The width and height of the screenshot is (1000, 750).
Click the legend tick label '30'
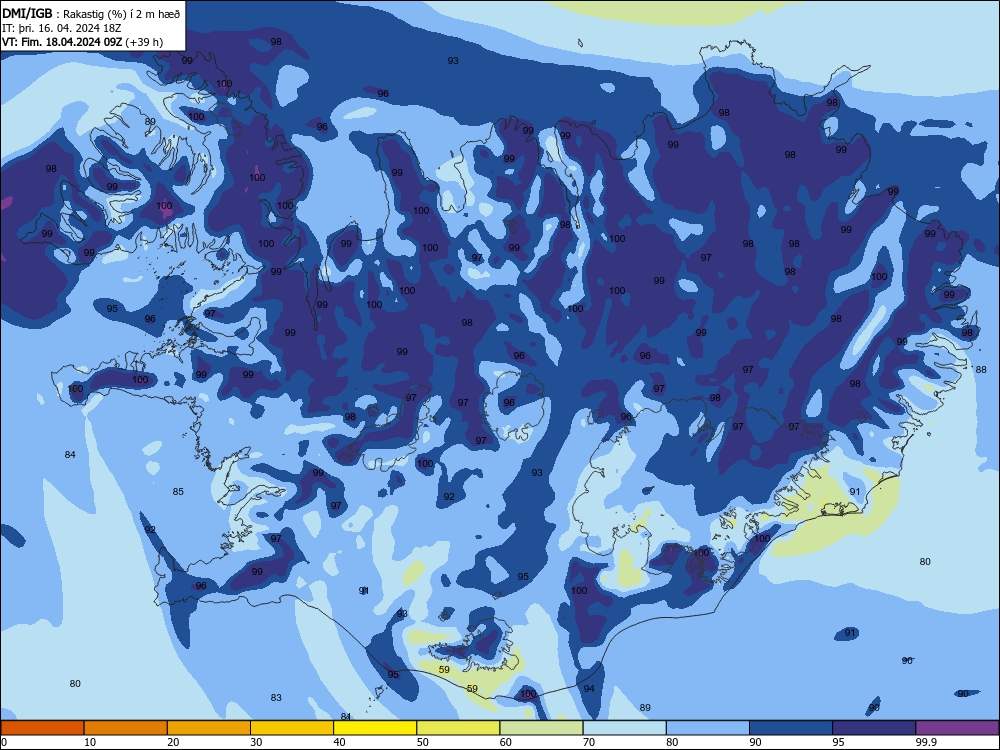tap(256, 742)
